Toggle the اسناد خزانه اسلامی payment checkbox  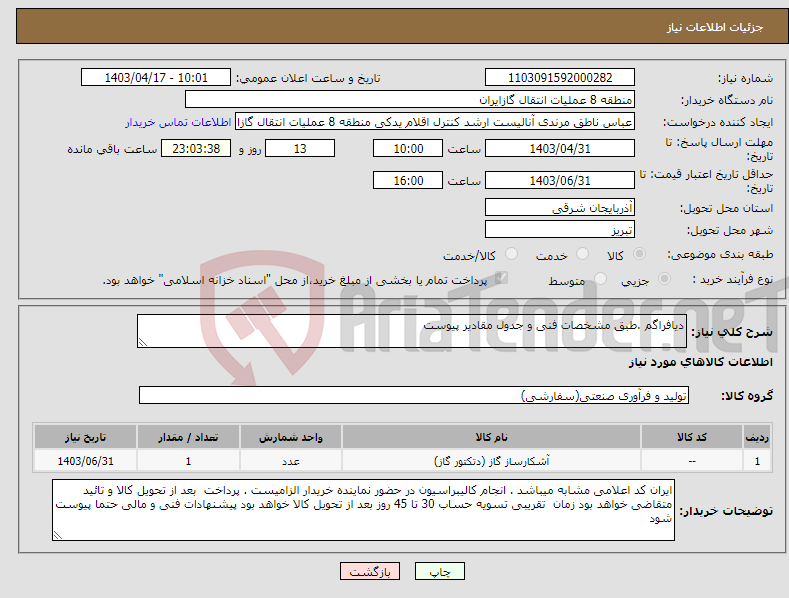[x=501, y=278]
